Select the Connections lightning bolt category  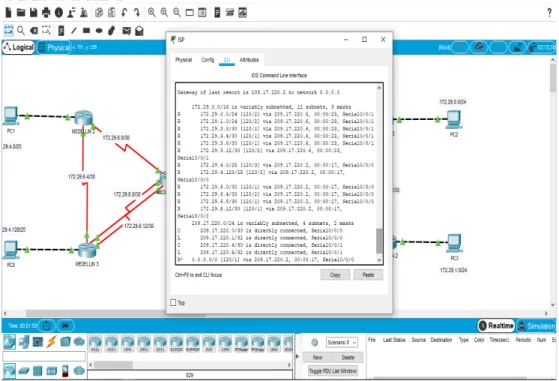click(x=51, y=342)
